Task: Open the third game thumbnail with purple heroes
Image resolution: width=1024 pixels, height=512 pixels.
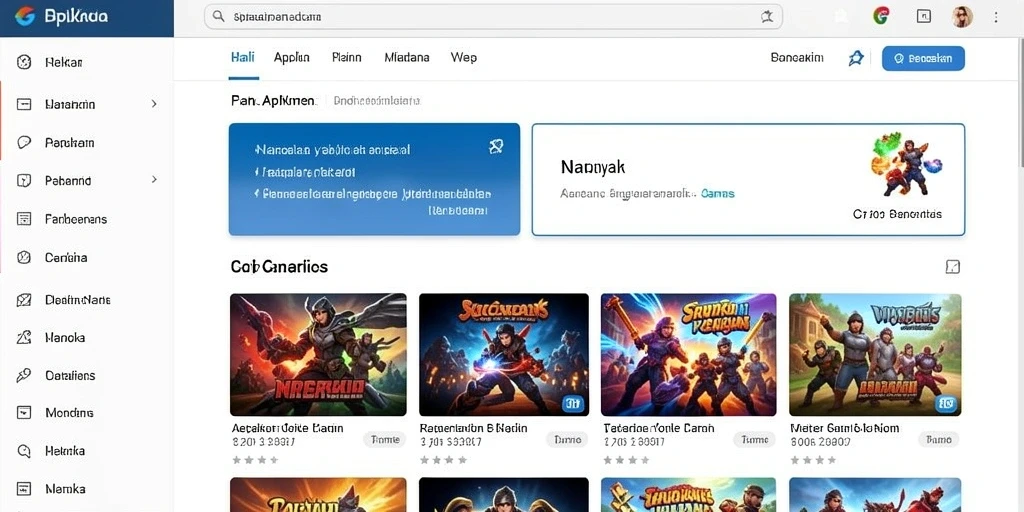Action: [688, 355]
